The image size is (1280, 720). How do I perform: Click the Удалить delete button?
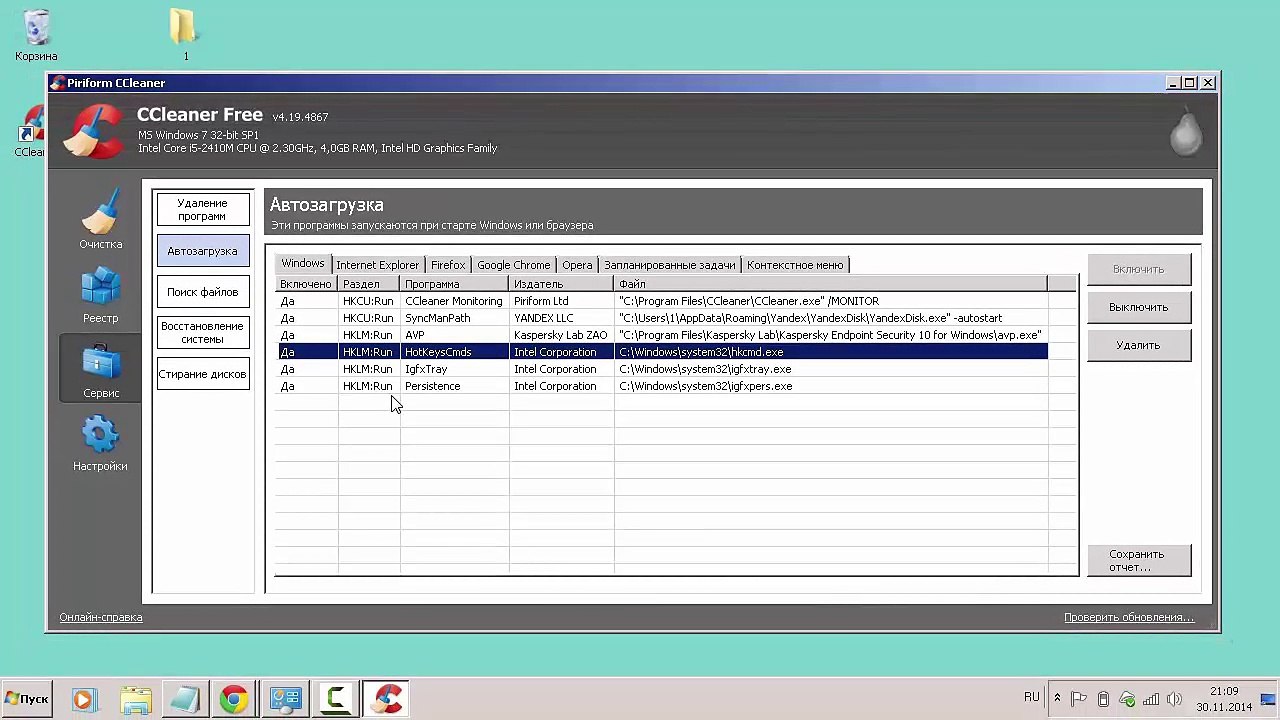coord(1138,345)
